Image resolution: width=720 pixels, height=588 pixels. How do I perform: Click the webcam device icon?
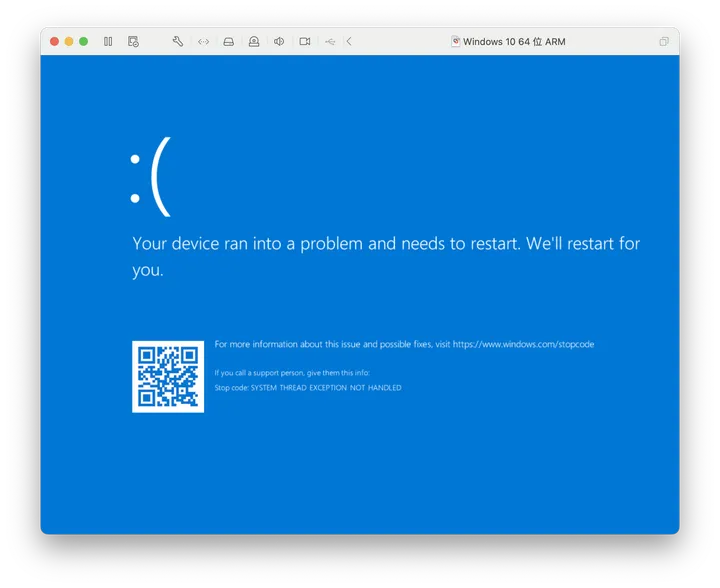[x=254, y=42]
